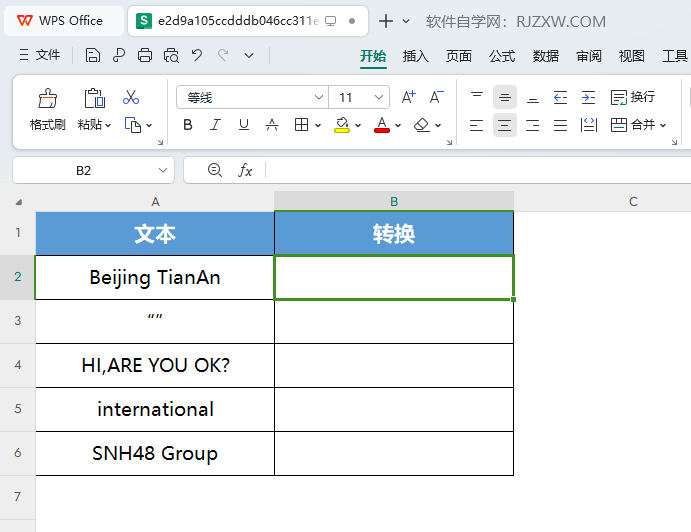Expand the clear eraser dropdown arrow

(438, 126)
